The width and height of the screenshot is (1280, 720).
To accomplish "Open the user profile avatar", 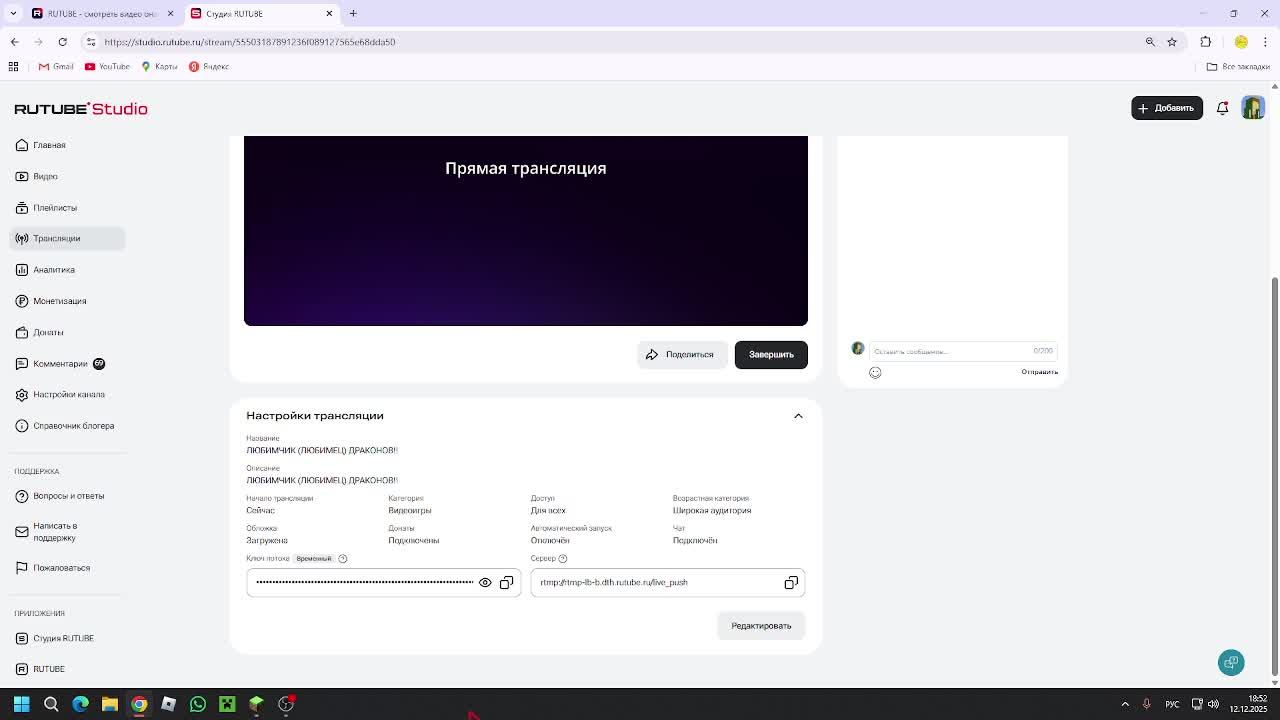I will 1253,108.
